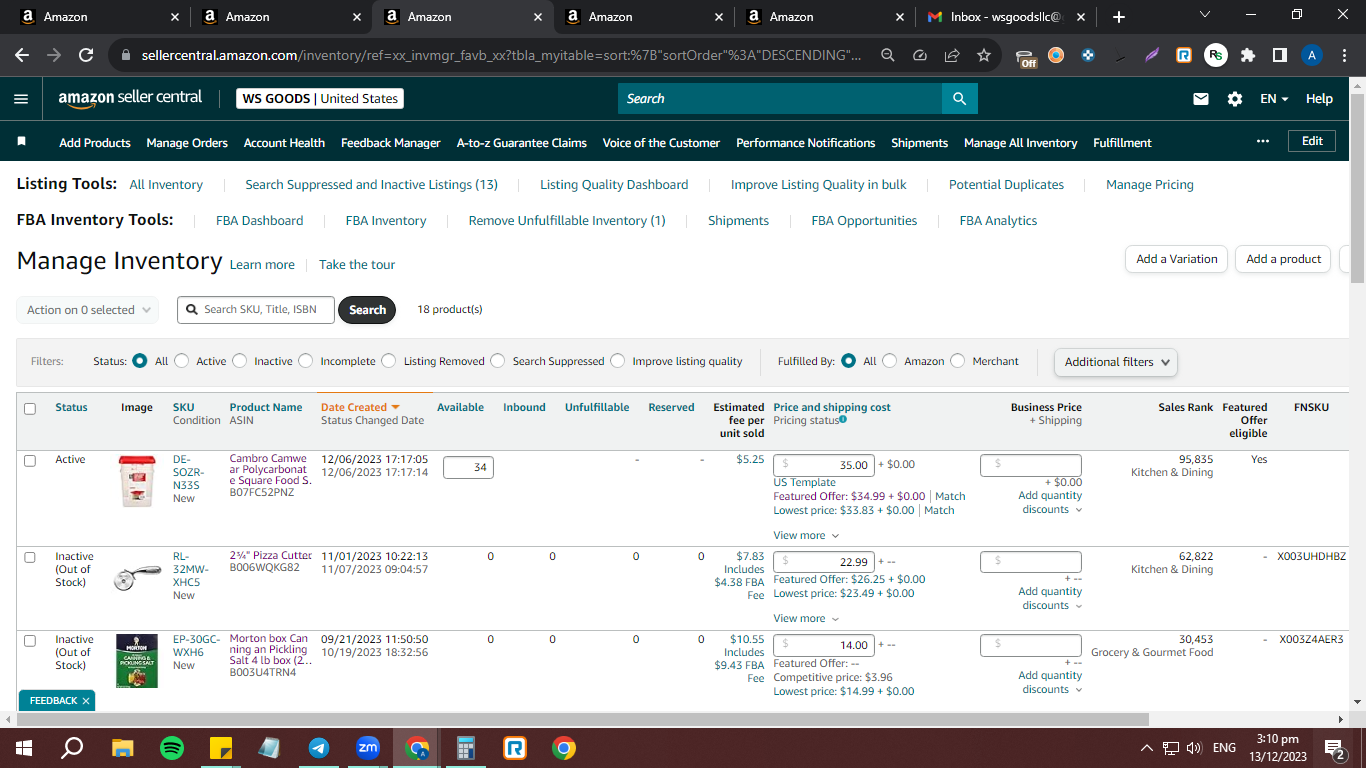Open the EN language dropdown
1366x768 pixels.
click(1274, 99)
